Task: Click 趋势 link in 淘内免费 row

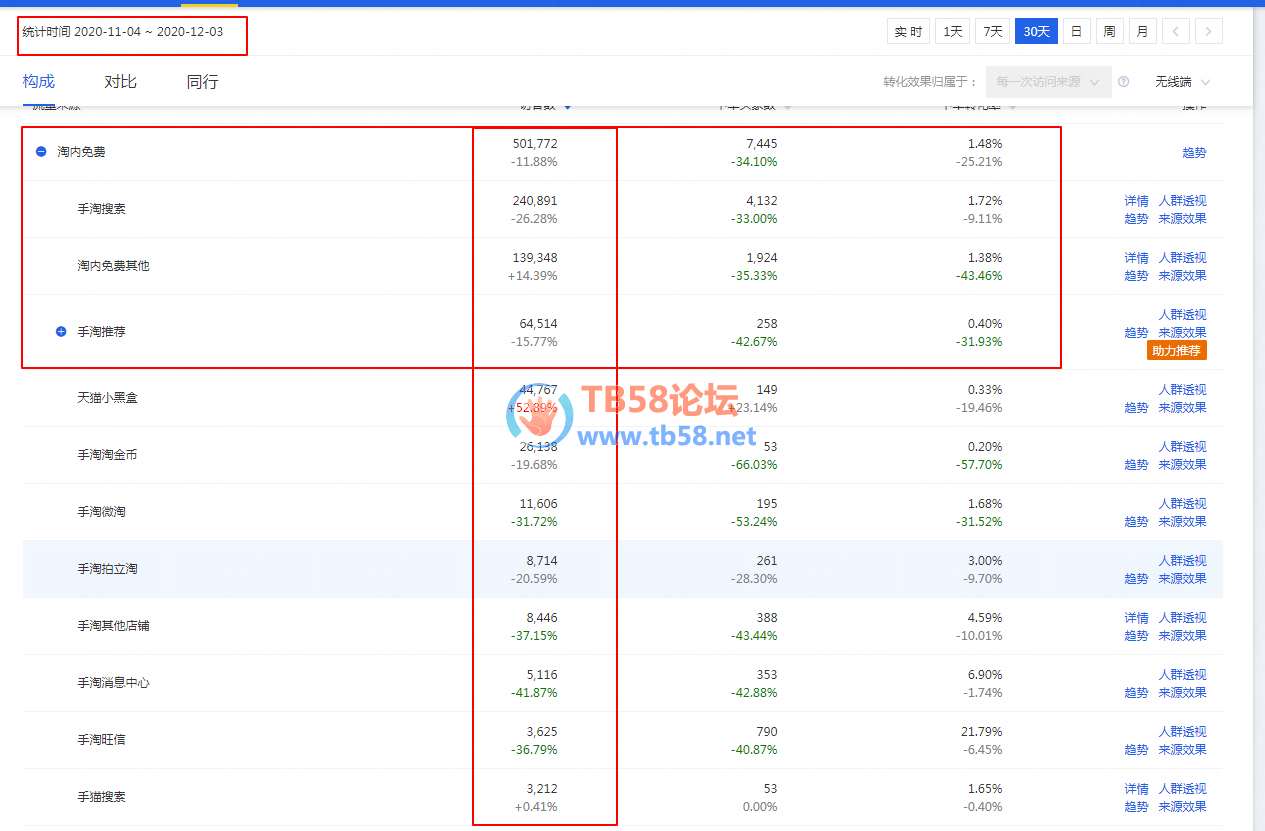Action: 1194,153
